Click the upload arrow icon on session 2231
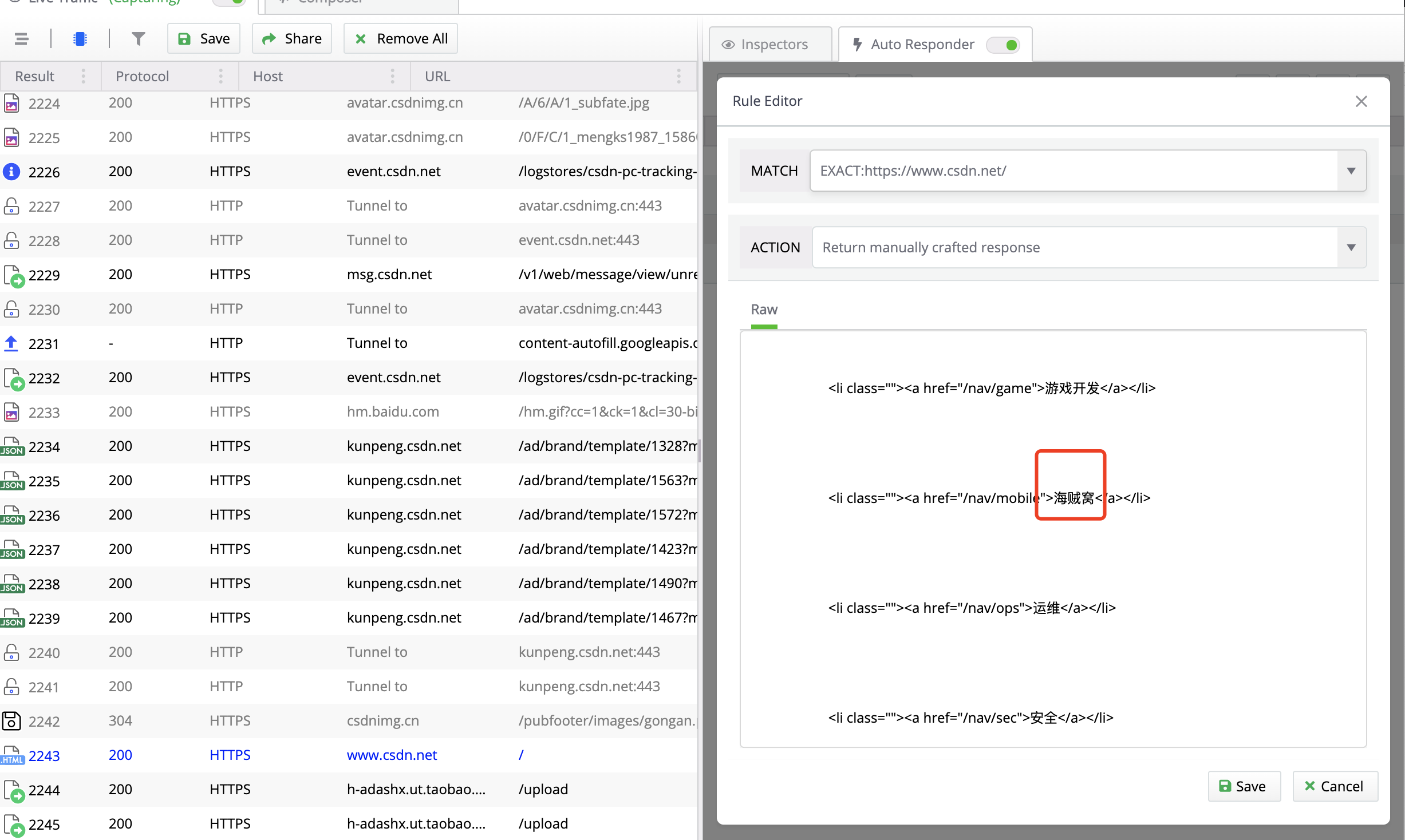This screenshot has height=840, width=1405. (11, 343)
